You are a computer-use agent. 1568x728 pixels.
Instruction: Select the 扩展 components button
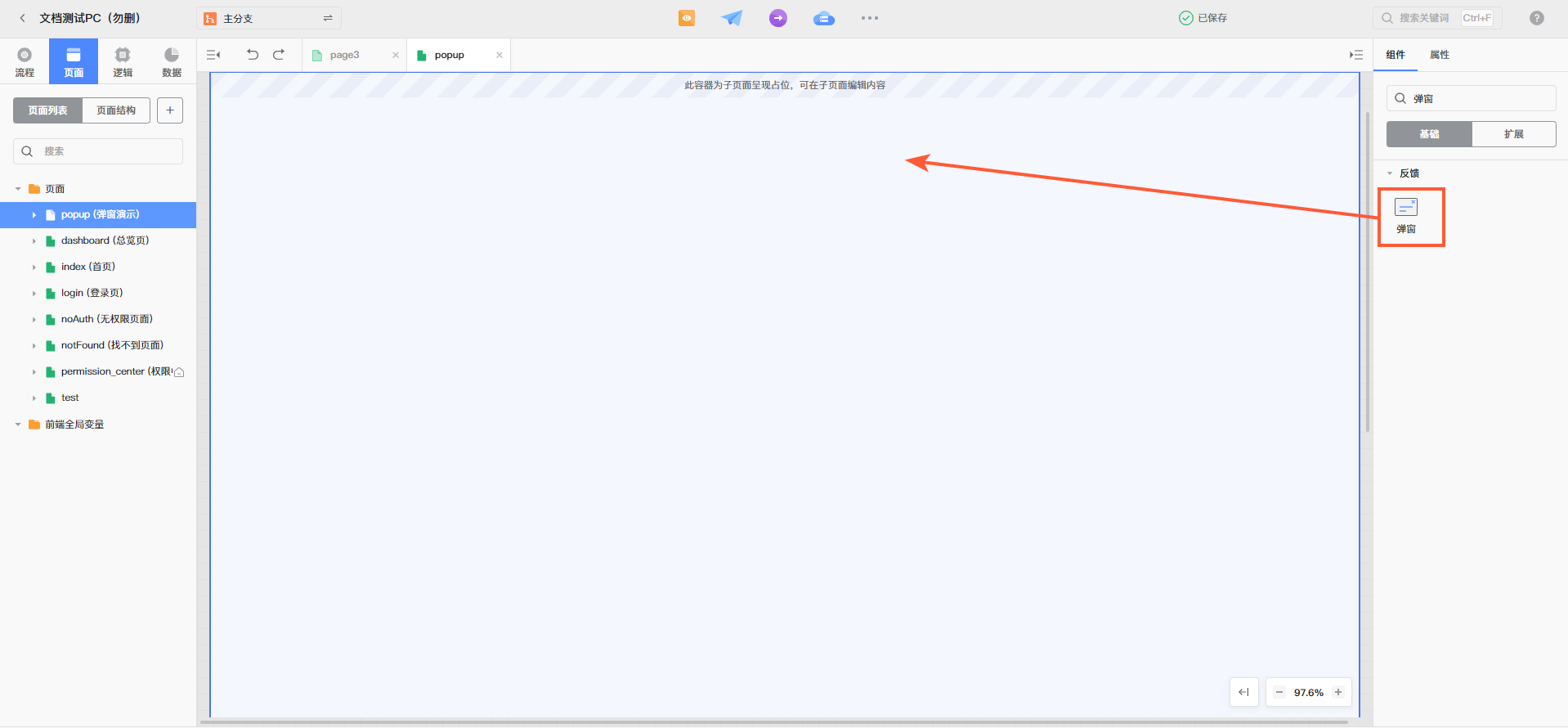tap(1514, 134)
